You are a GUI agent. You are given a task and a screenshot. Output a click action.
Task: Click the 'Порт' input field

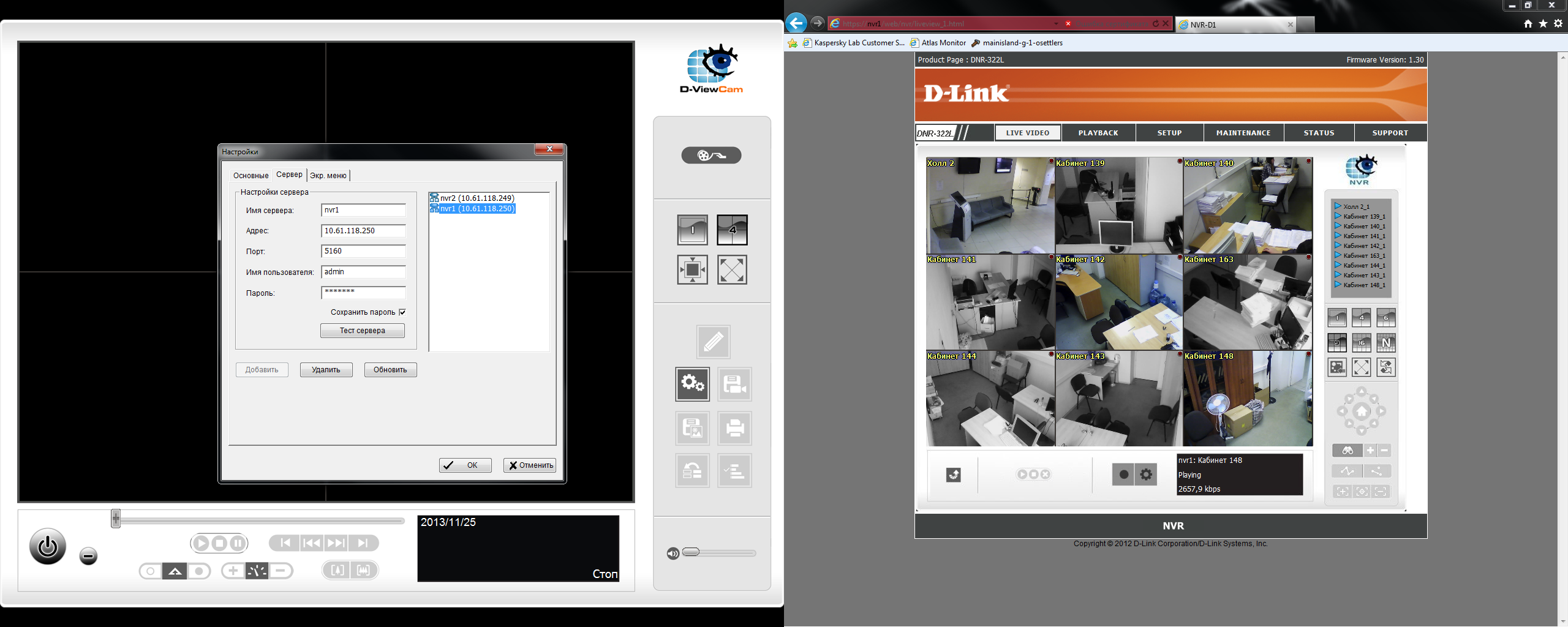(363, 251)
